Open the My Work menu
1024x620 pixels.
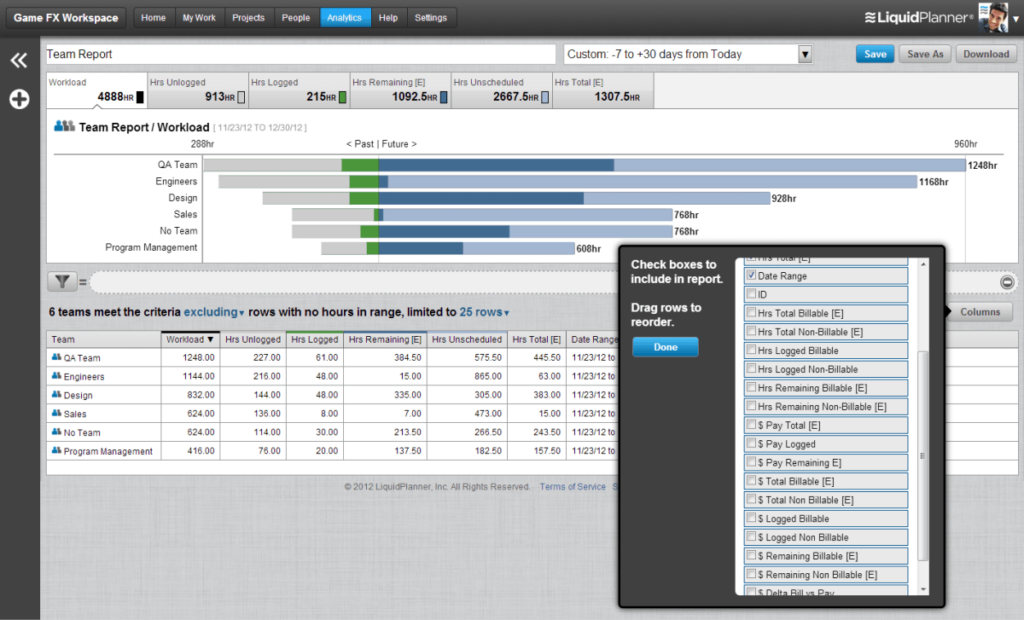(199, 18)
